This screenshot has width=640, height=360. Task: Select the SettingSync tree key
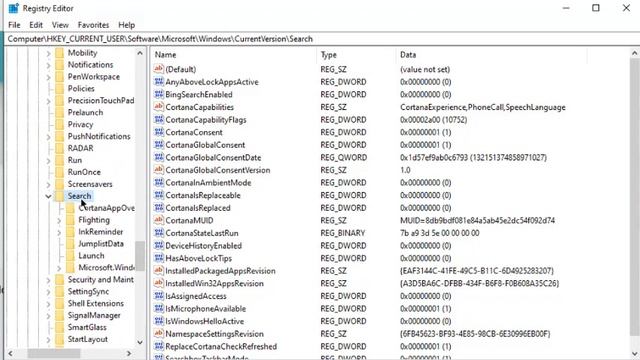click(x=88, y=291)
